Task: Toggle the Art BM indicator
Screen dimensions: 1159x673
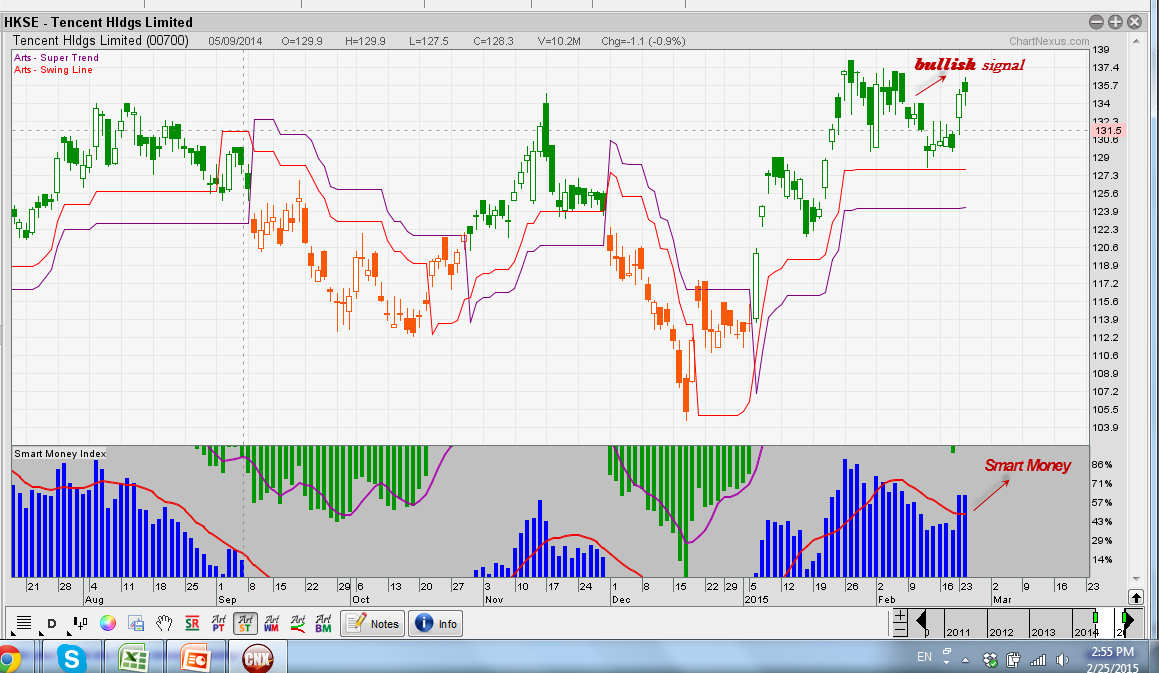Action: 323,623
